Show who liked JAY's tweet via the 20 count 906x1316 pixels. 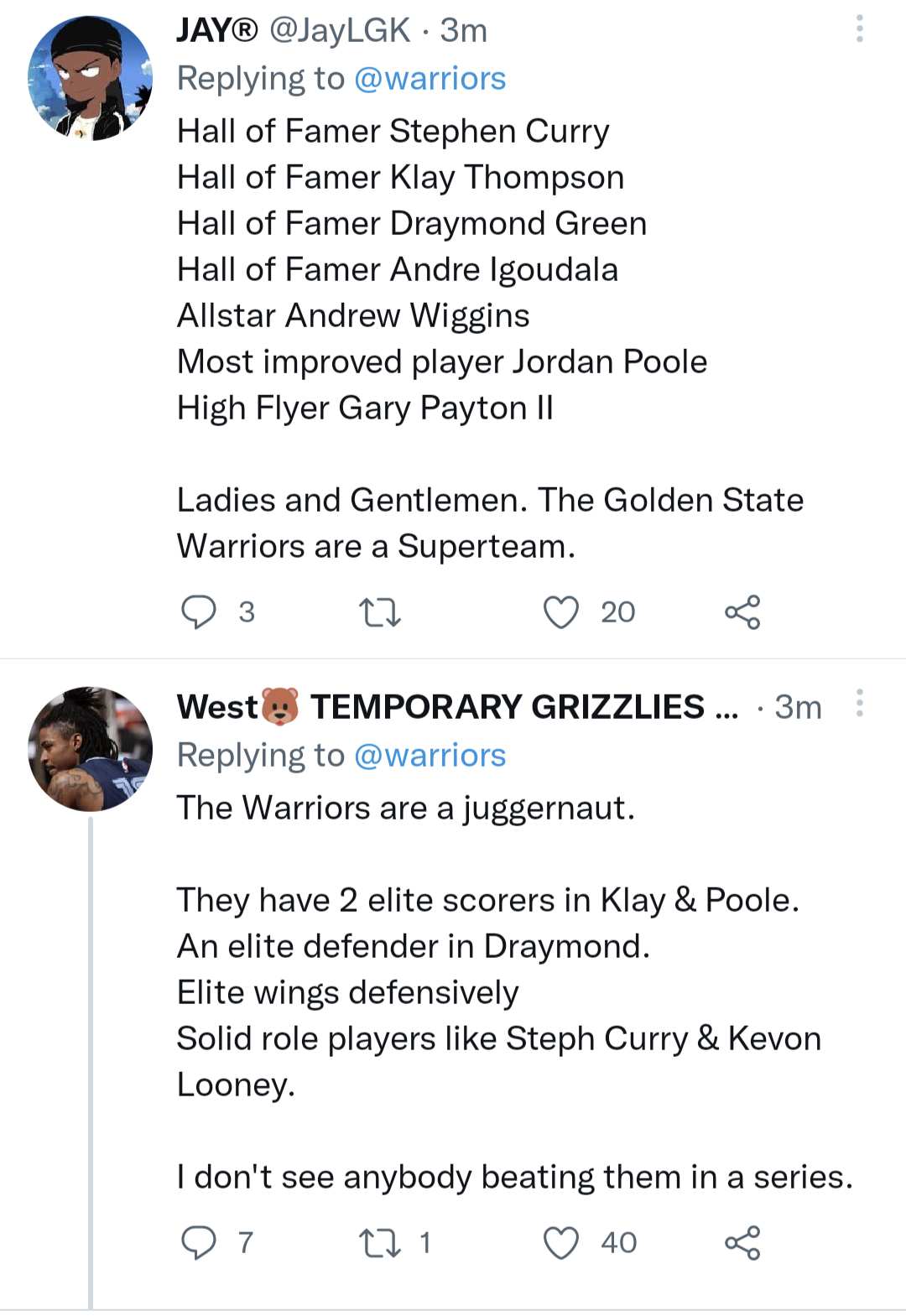click(615, 612)
